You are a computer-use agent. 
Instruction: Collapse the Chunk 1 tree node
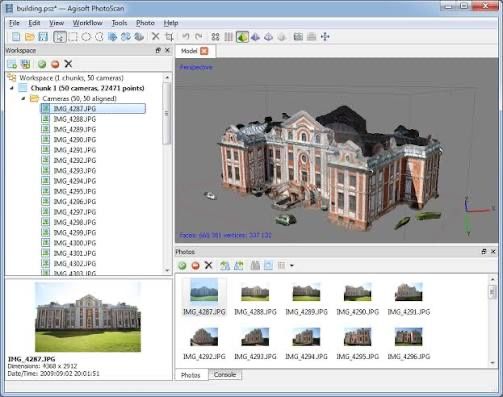[x=12, y=88]
